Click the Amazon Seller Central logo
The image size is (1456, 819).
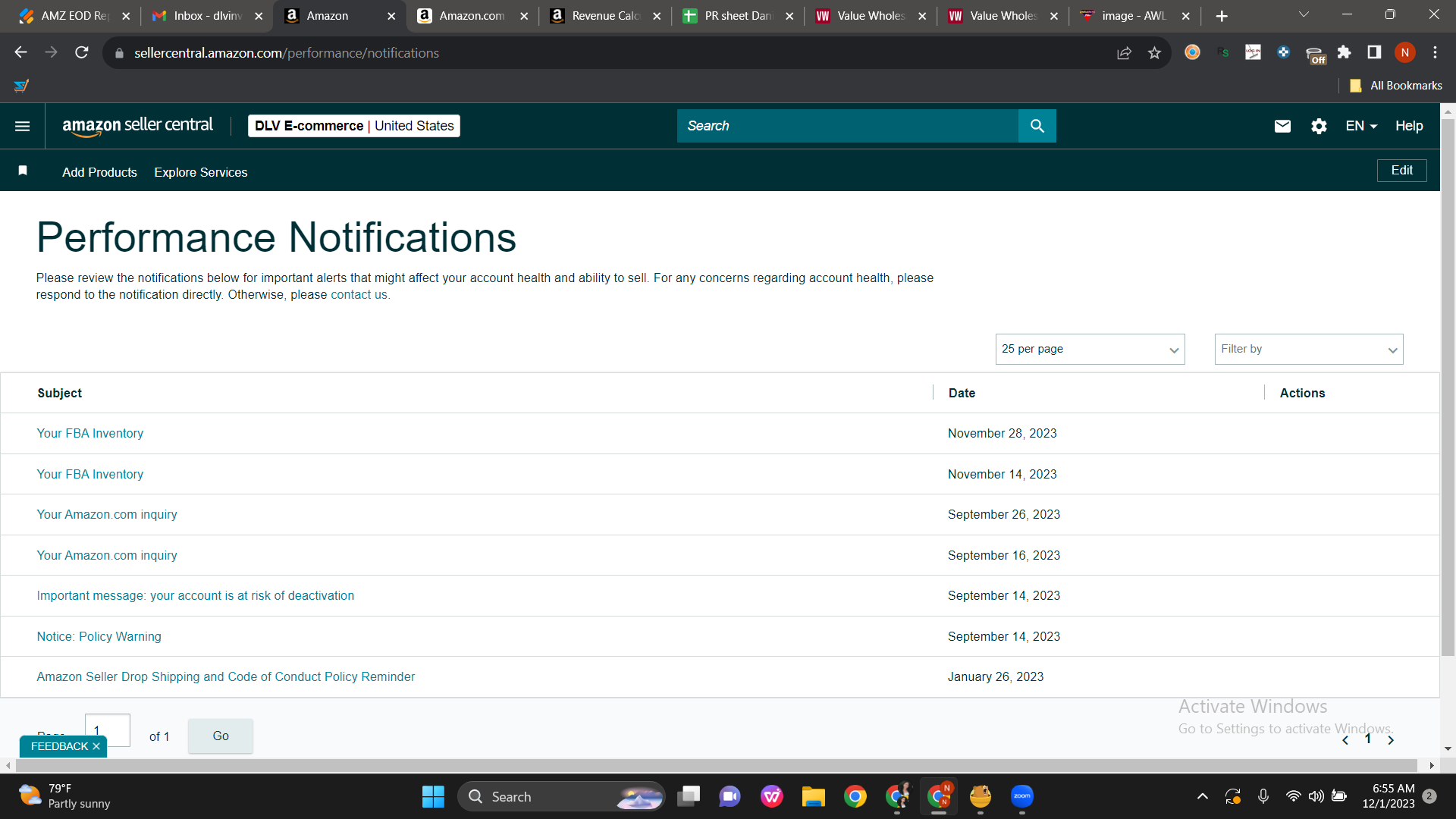coord(137,126)
